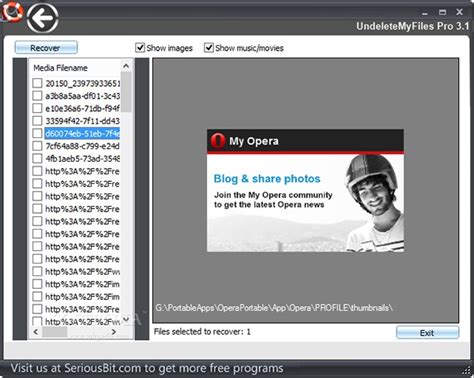Image resolution: width=474 pixels, height=378 pixels.
Task: Click the G:\PortableApps thumbnails path text
Action: (x=274, y=307)
